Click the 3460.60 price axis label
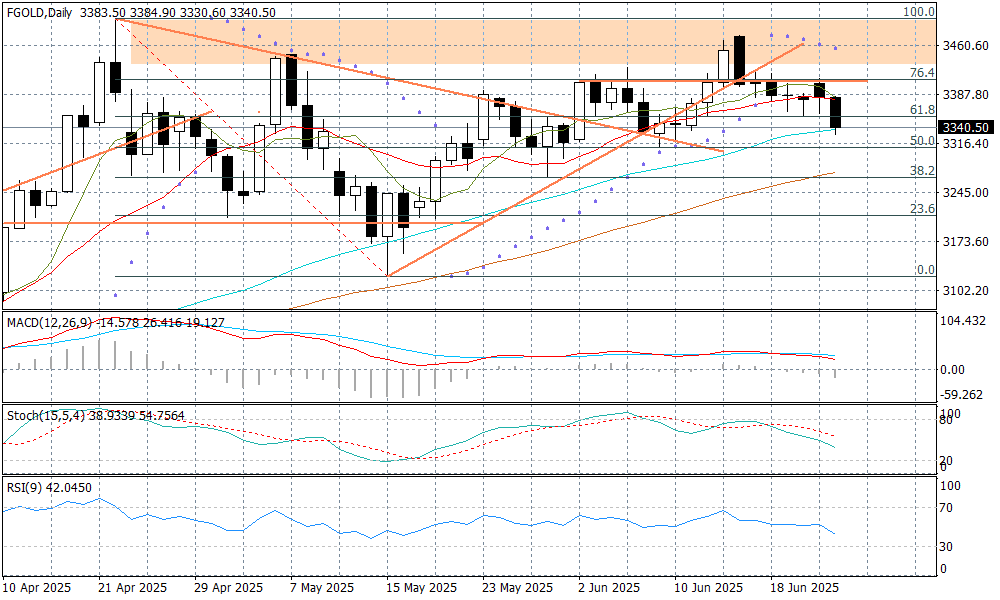The height and width of the screenshot is (600, 1000). coord(966,46)
